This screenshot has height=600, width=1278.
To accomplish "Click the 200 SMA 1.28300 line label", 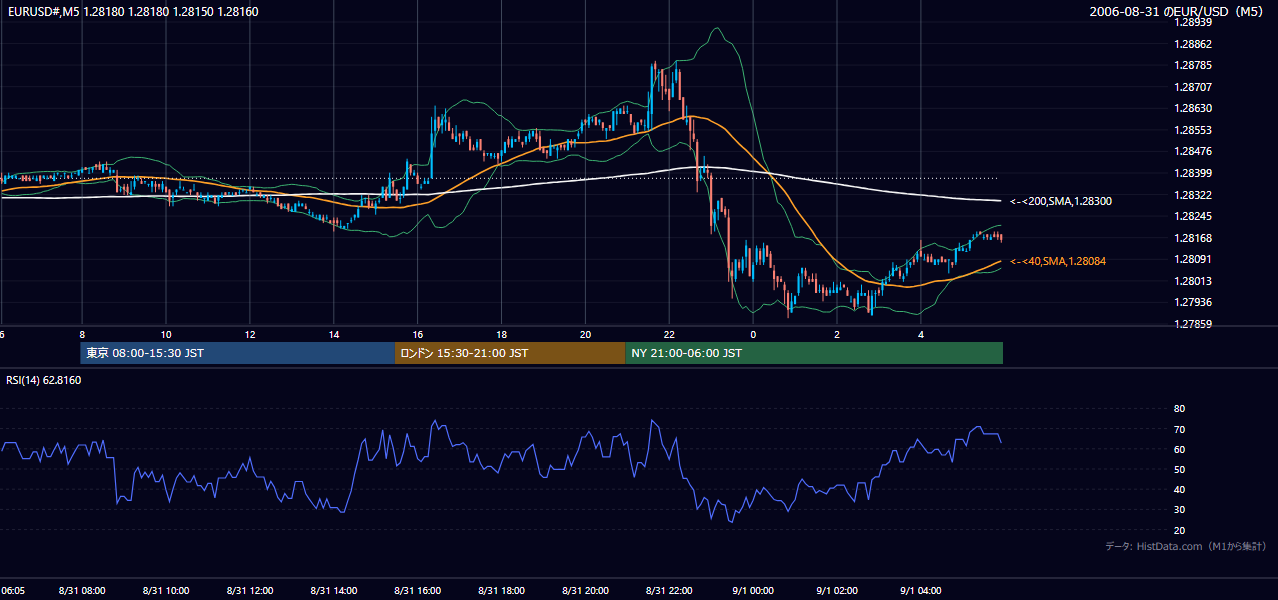I will click(x=1061, y=201).
